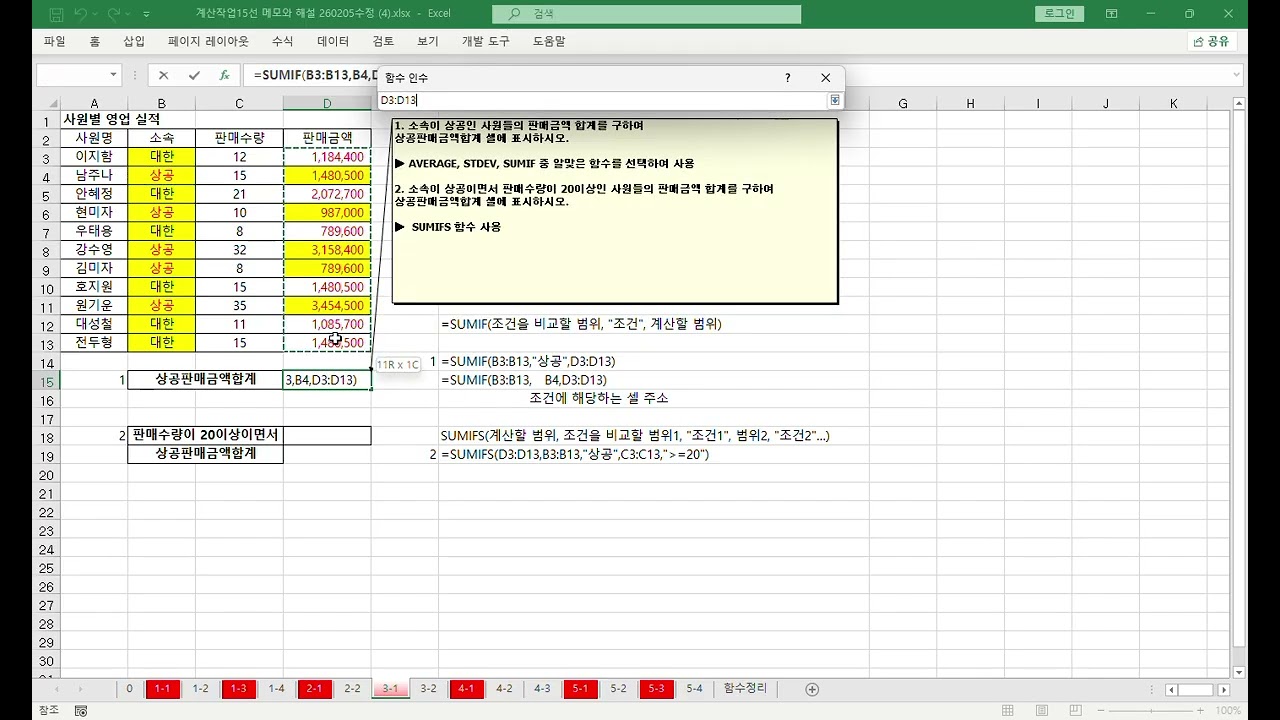Add a new sheet with the plus icon

click(x=812, y=690)
